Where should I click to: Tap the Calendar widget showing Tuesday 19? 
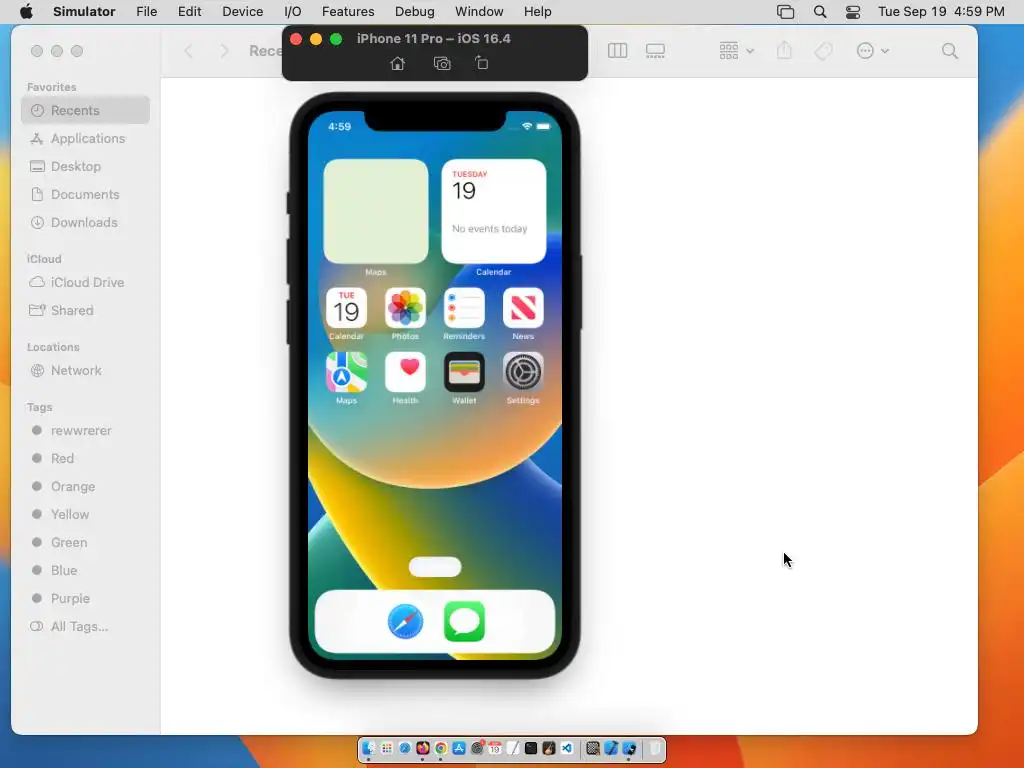click(494, 211)
